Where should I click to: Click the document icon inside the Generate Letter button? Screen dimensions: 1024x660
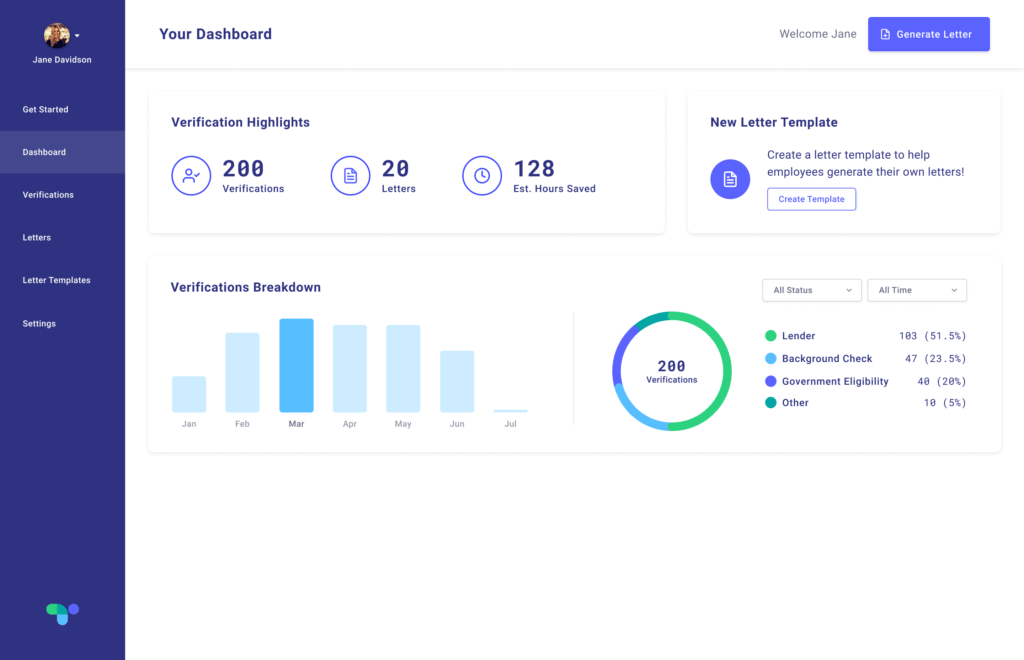coord(886,33)
